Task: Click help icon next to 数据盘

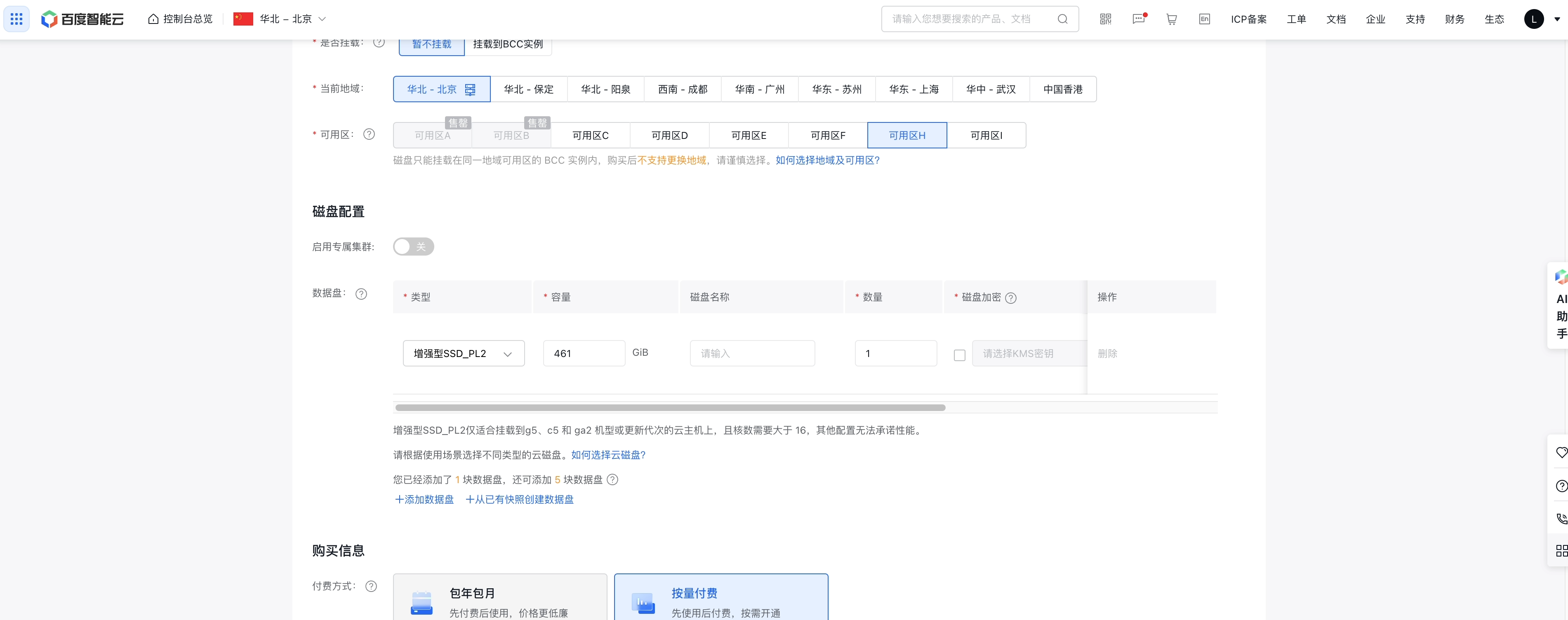Action: tap(361, 293)
